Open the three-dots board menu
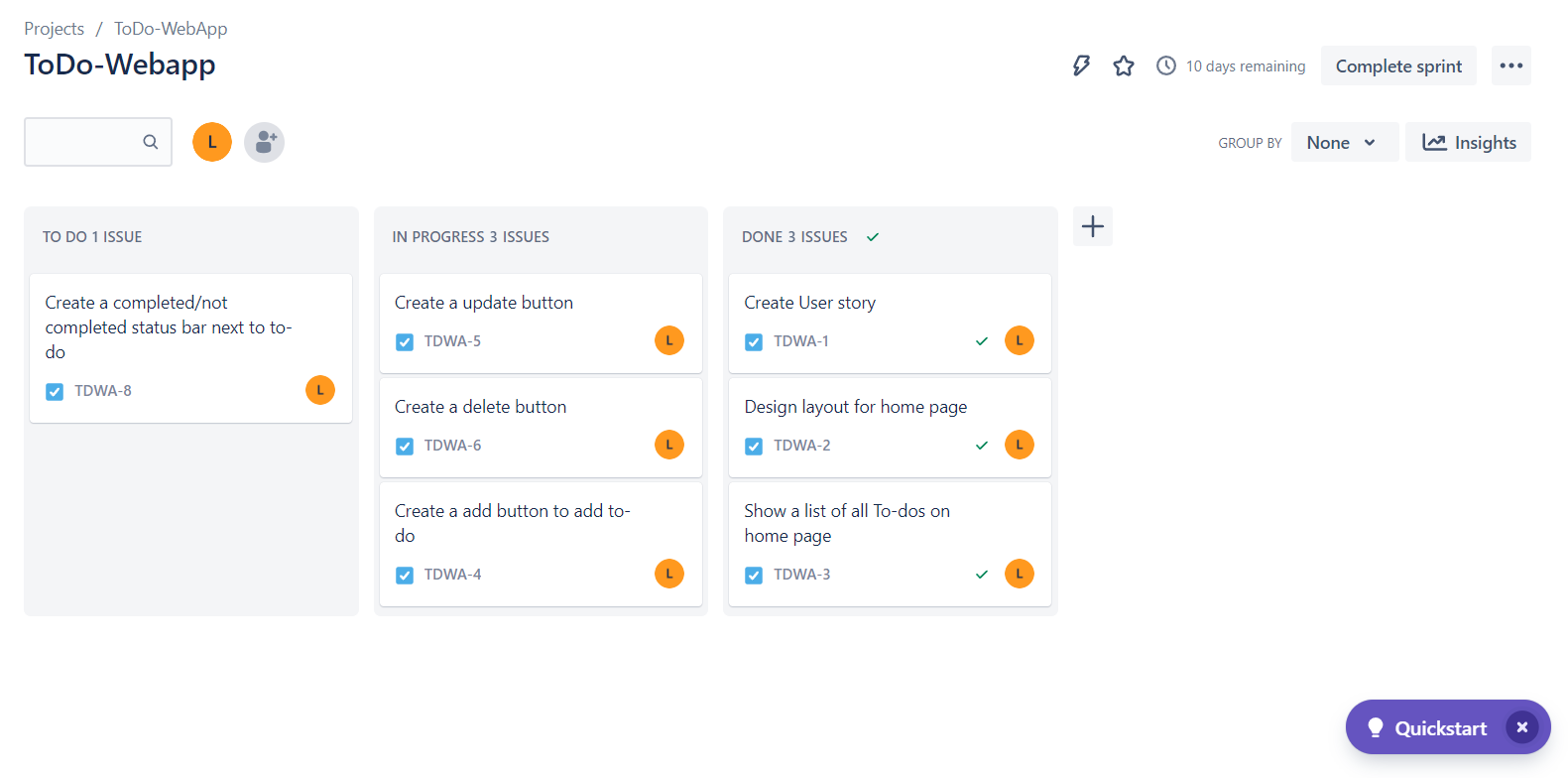The width and height of the screenshot is (1568, 778). [x=1510, y=65]
